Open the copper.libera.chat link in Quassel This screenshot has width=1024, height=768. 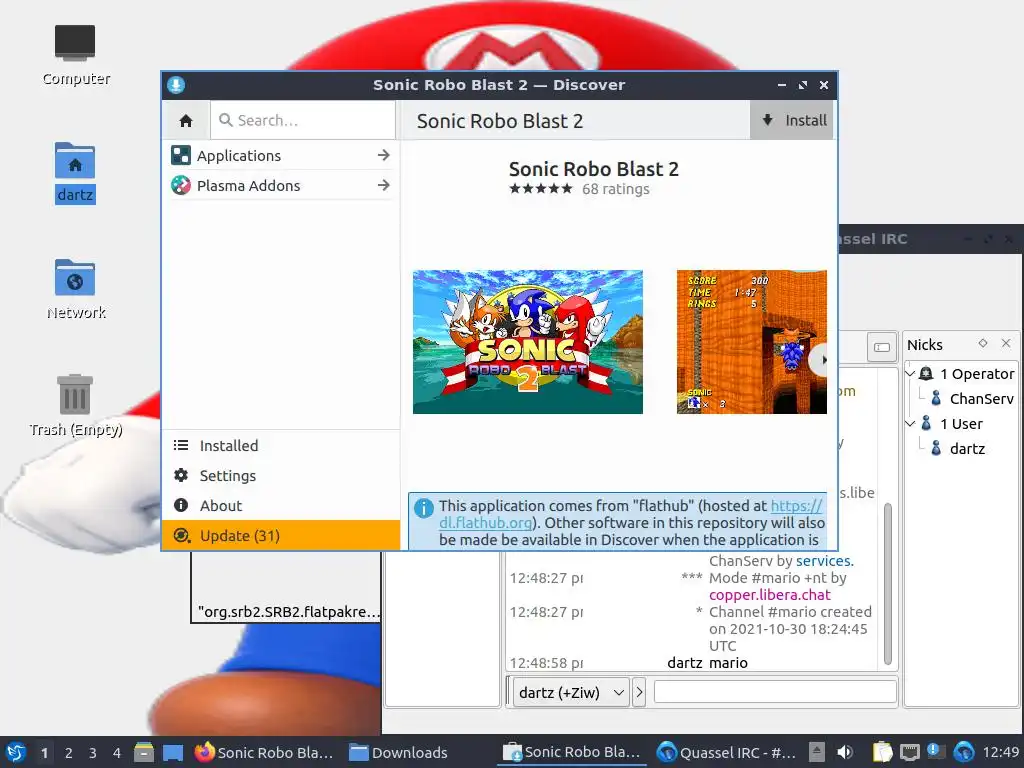click(x=769, y=595)
